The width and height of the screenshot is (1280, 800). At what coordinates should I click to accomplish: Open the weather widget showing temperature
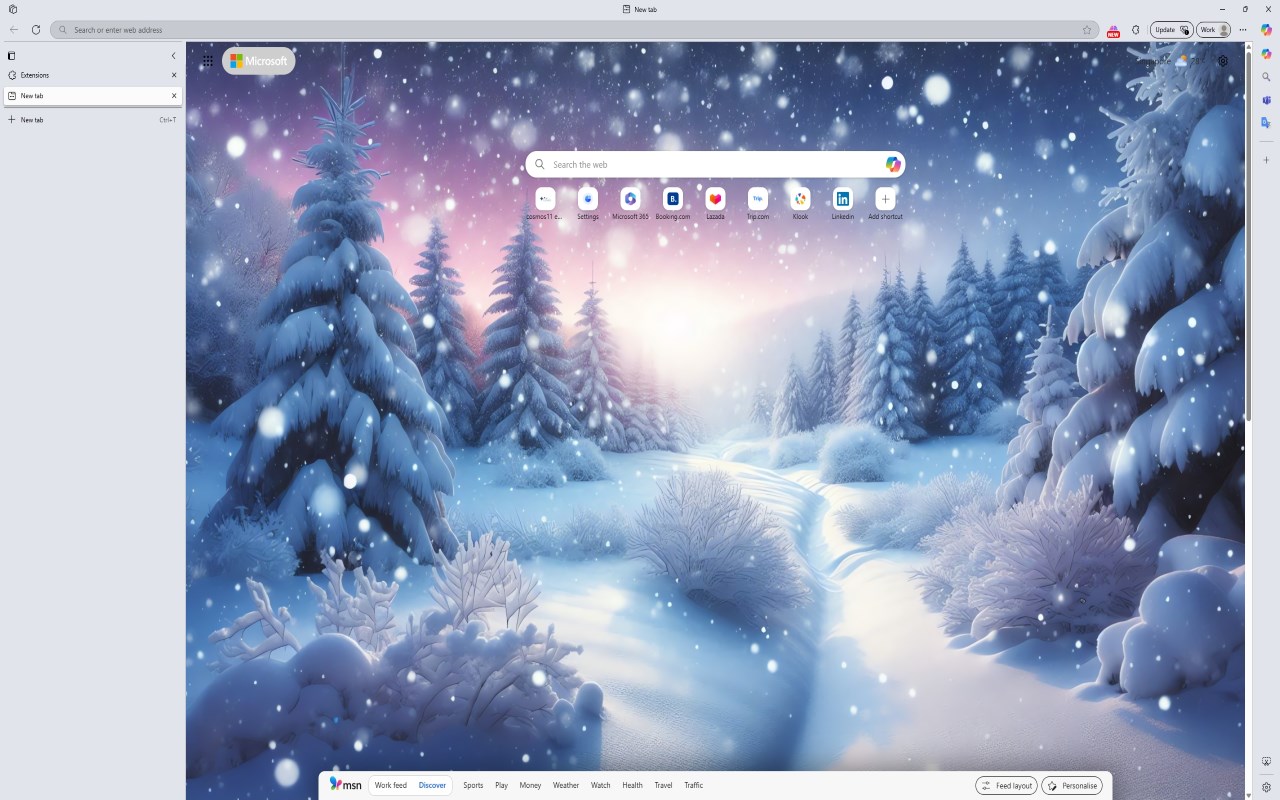point(1172,61)
